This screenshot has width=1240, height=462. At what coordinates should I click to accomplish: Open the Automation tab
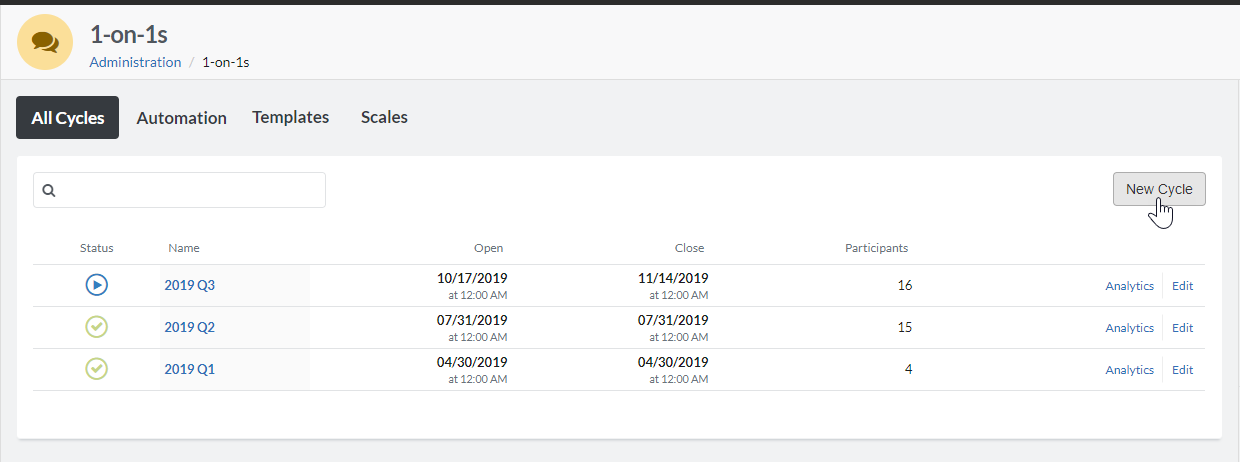coord(181,118)
